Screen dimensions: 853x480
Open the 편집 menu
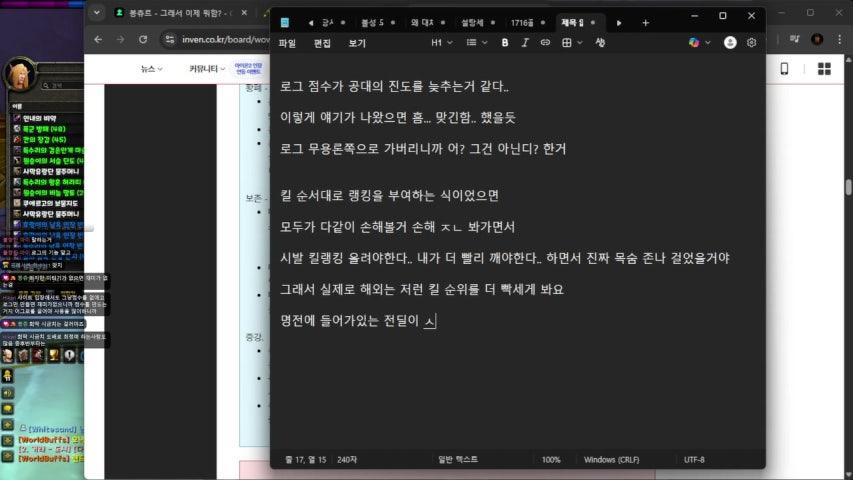(x=322, y=43)
